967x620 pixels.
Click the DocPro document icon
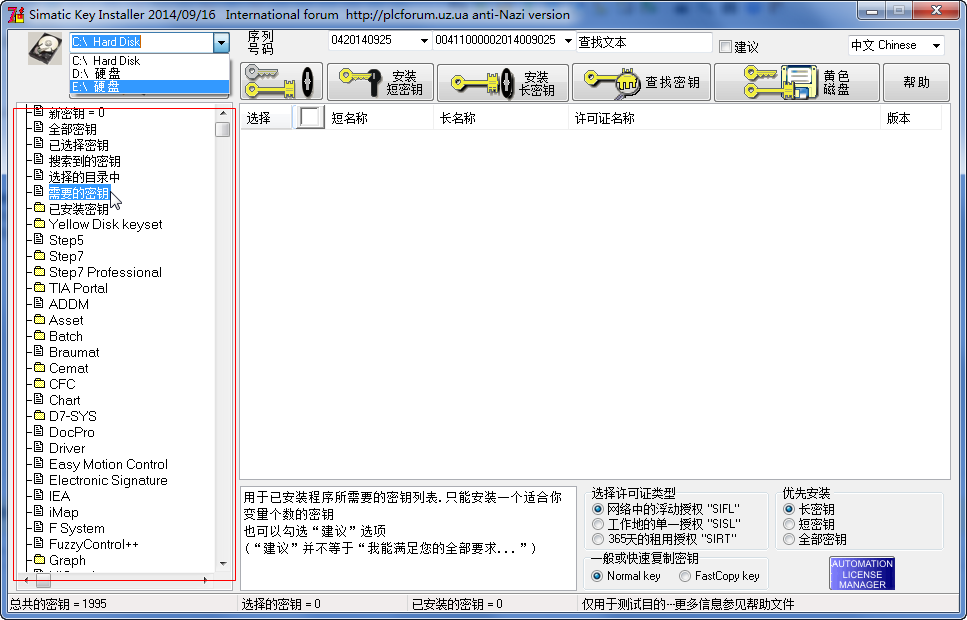pos(39,431)
